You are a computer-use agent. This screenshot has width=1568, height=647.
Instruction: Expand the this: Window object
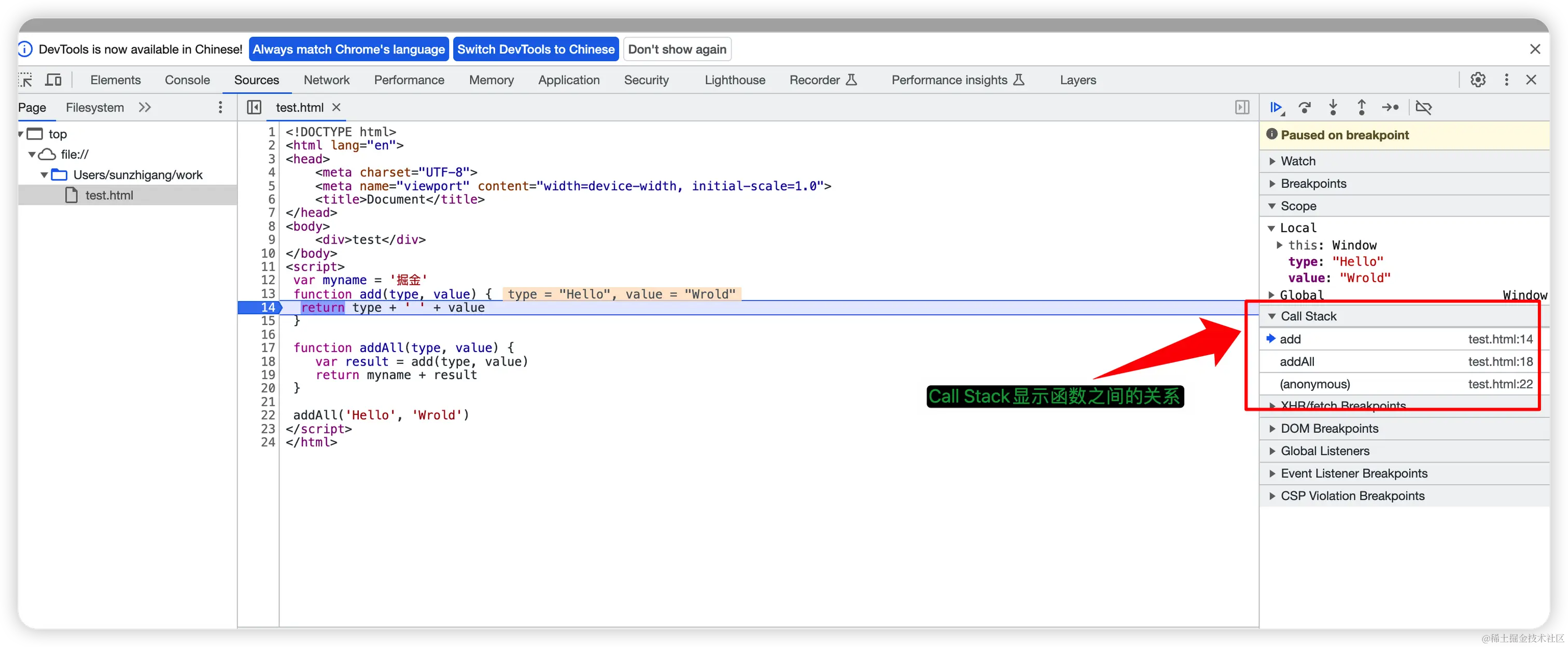[1280, 245]
